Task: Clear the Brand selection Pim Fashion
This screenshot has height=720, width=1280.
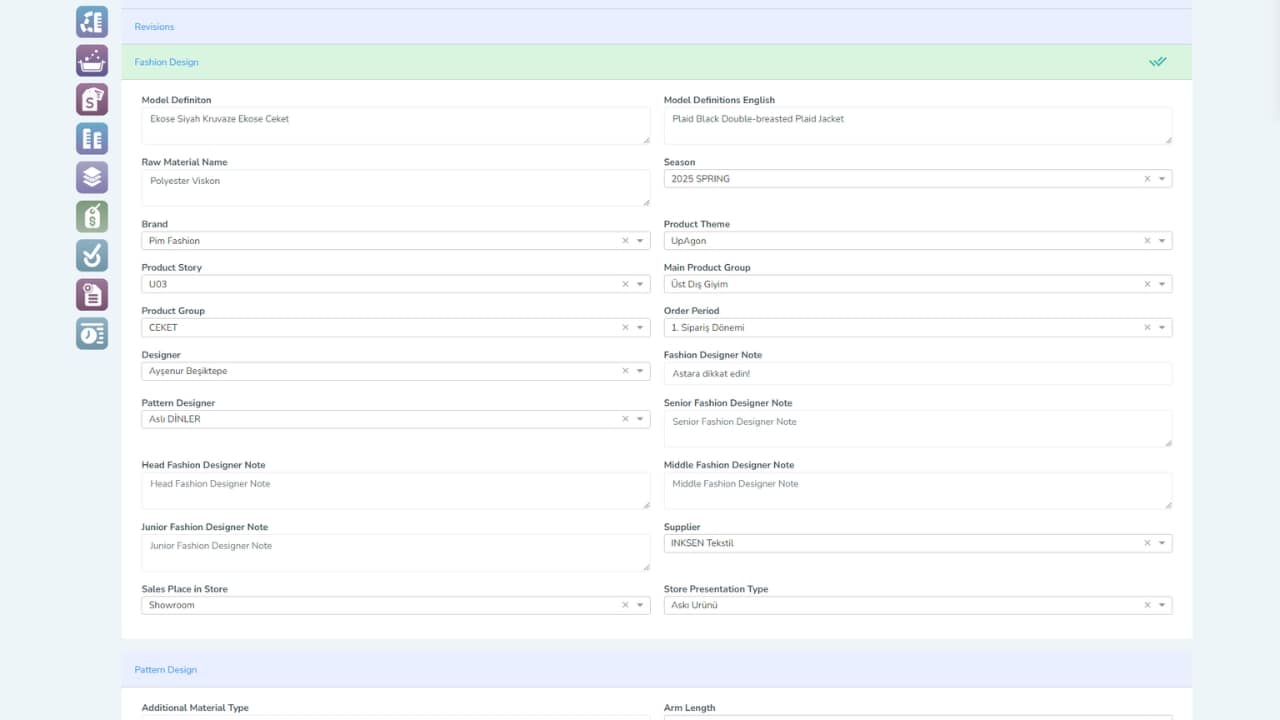Action: (x=625, y=241)
